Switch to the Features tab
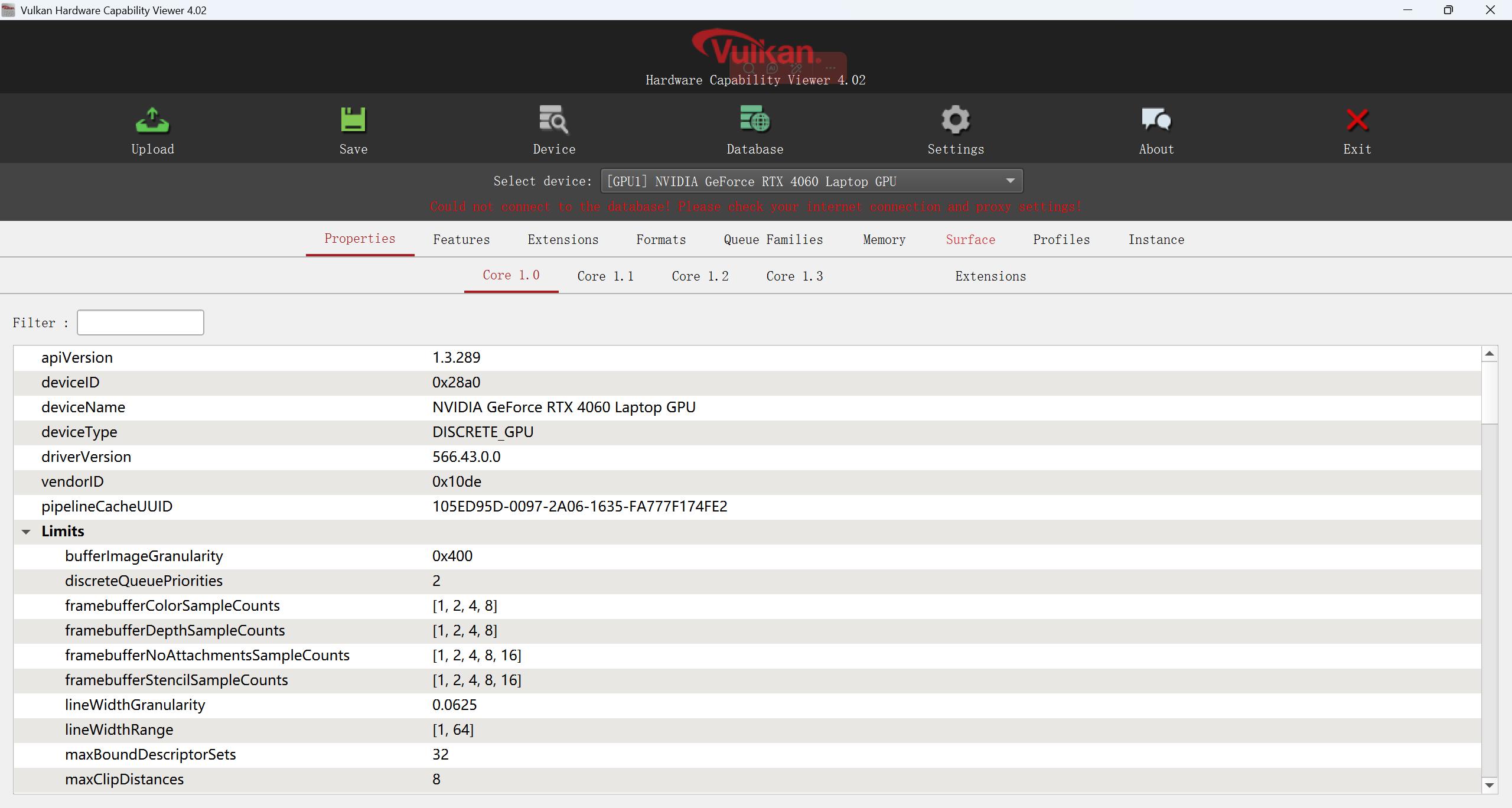1512x808 pixels. [x=461, y=240]
